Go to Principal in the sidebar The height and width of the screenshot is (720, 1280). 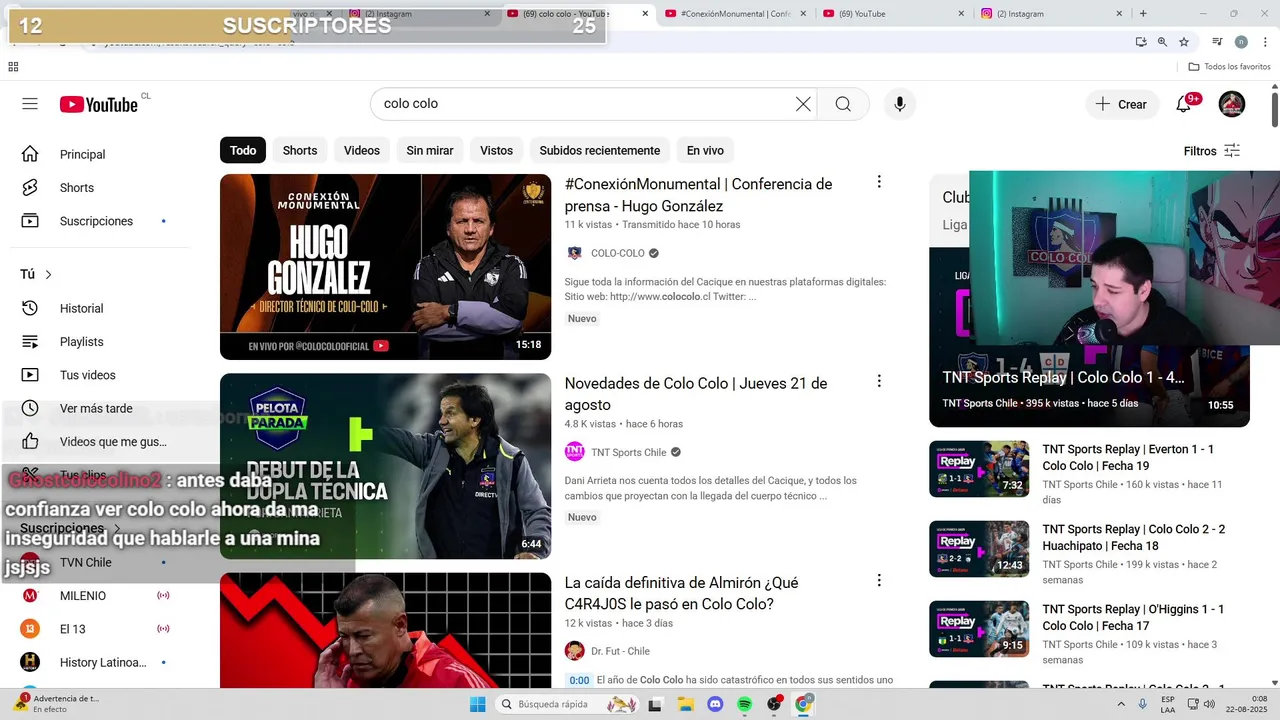point(82,154)
